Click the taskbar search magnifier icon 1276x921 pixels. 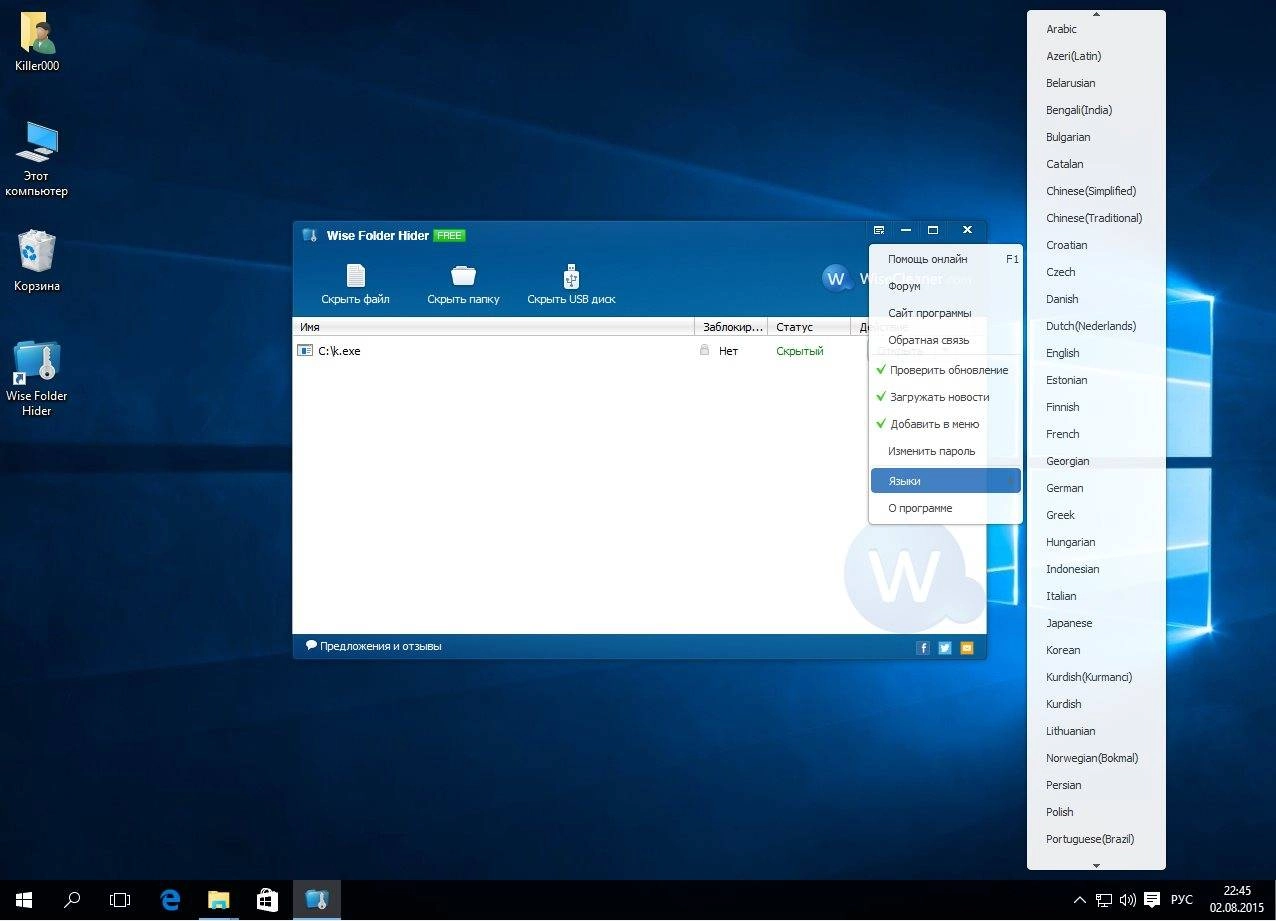[x=72, y=900]
